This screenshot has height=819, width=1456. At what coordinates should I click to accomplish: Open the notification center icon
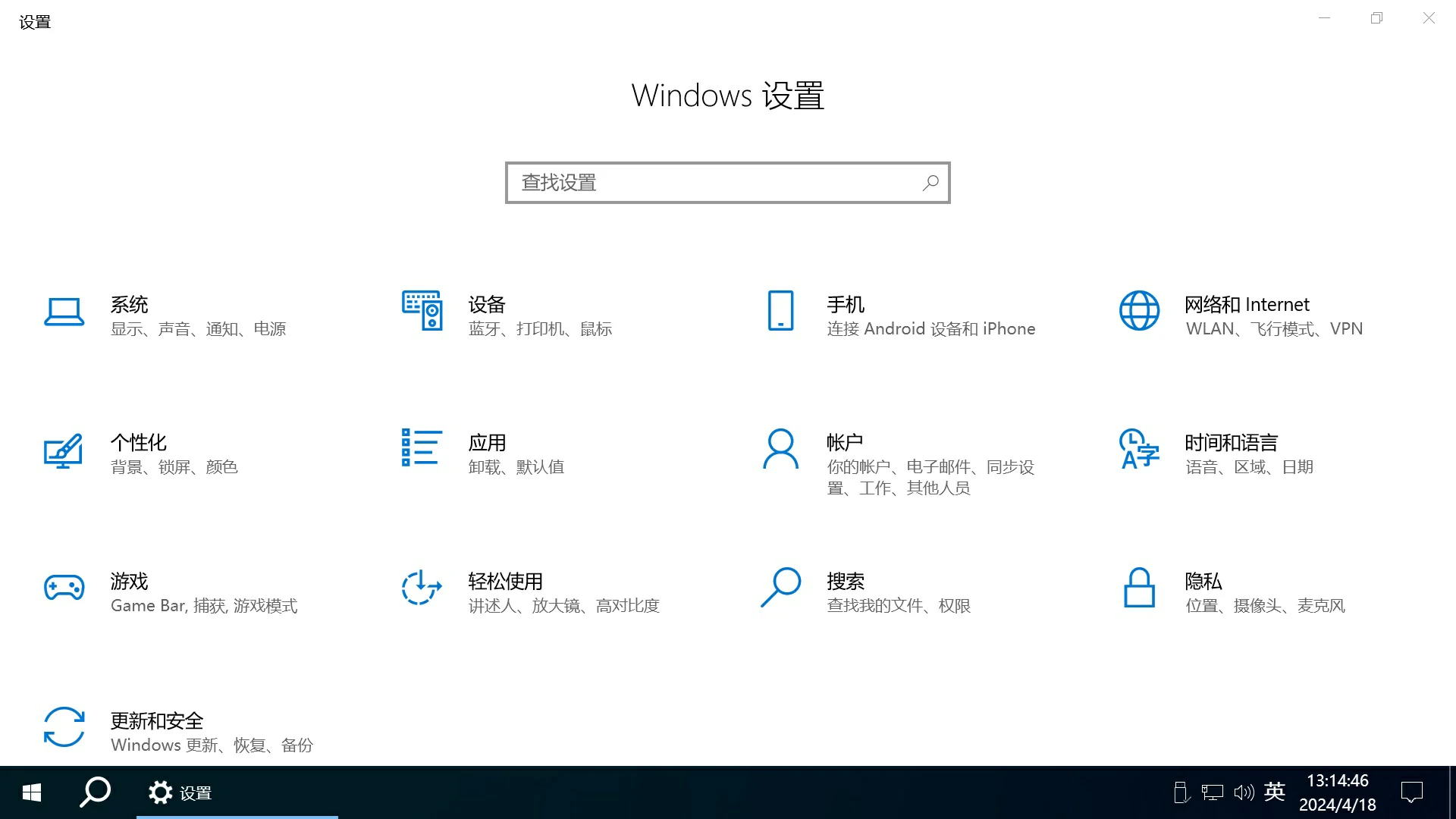coord(1411,792)
